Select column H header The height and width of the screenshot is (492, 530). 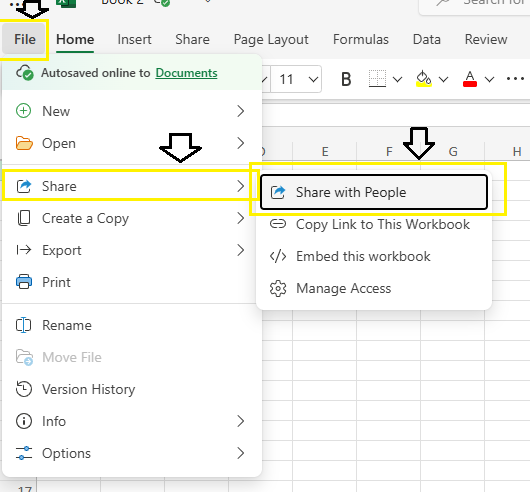(508, 151)
